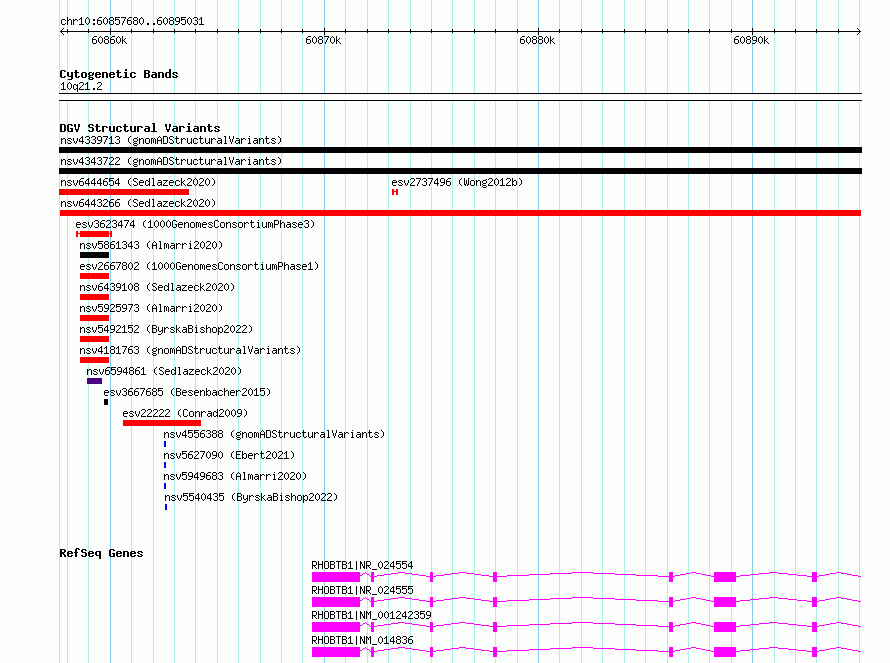The height and width of the screenshot is (663, 890).
Task: Click the ruler's right arrowhead
Action: point(859,32)
